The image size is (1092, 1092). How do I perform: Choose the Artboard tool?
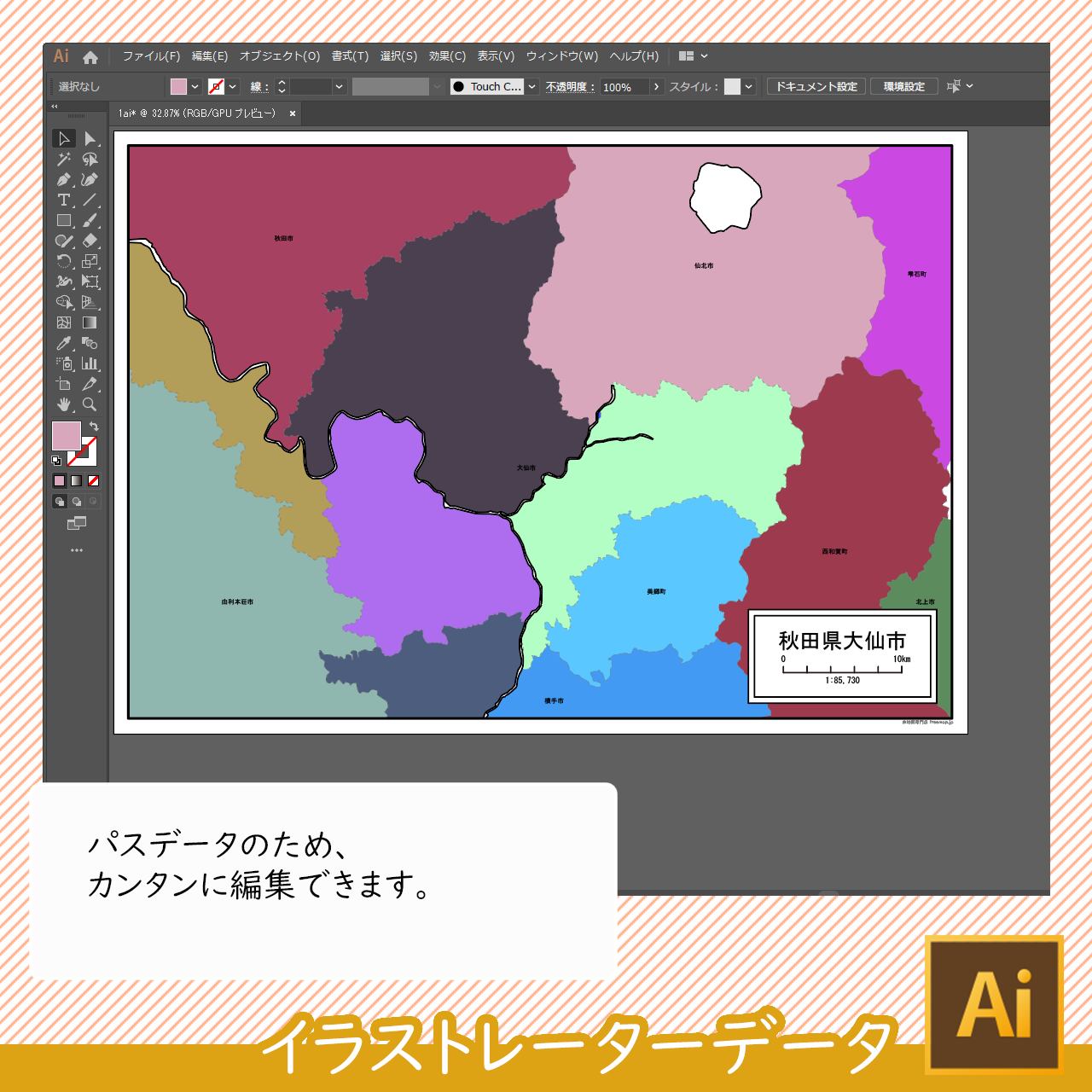64,384
